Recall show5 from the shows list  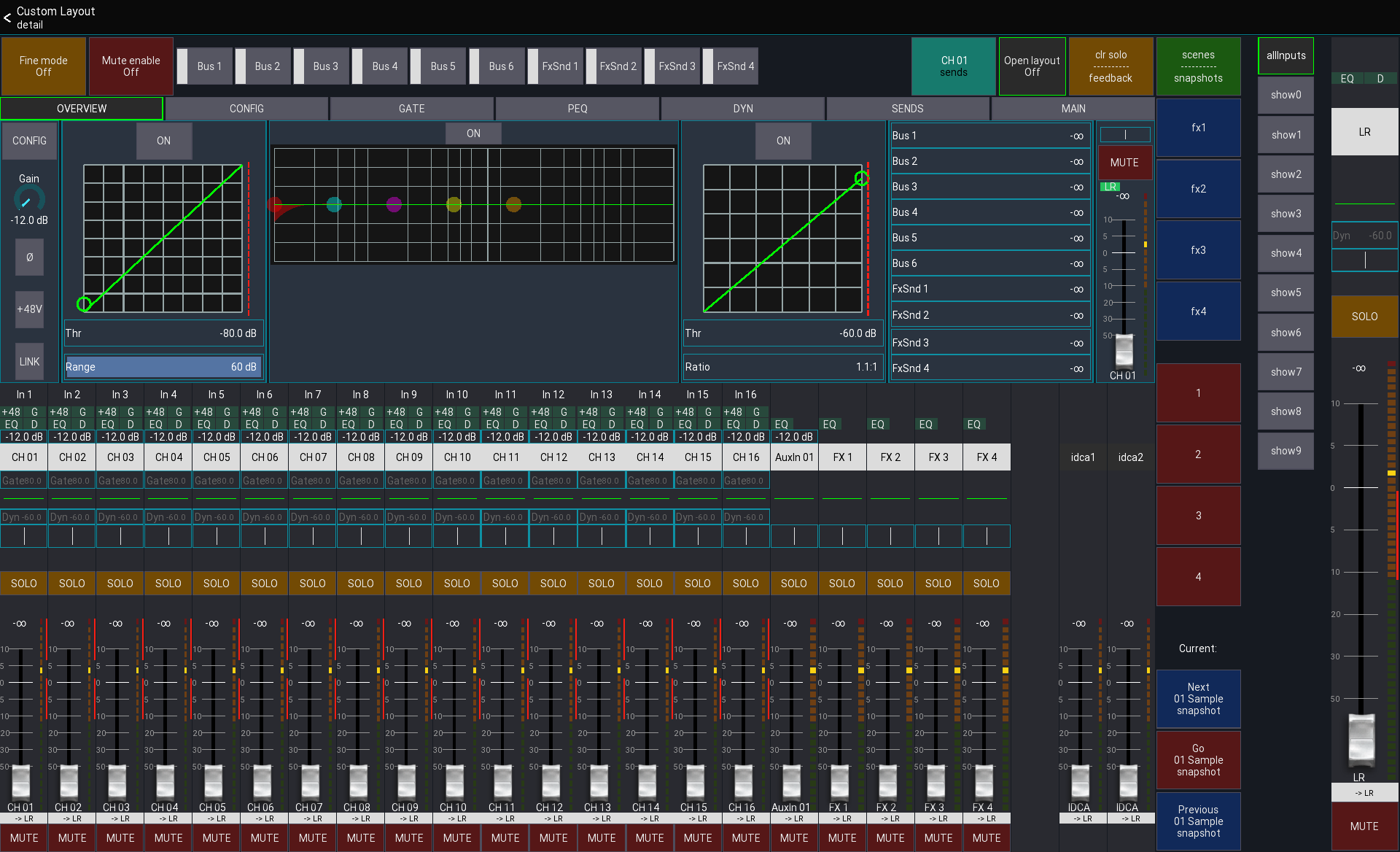tap(1285, 293)
